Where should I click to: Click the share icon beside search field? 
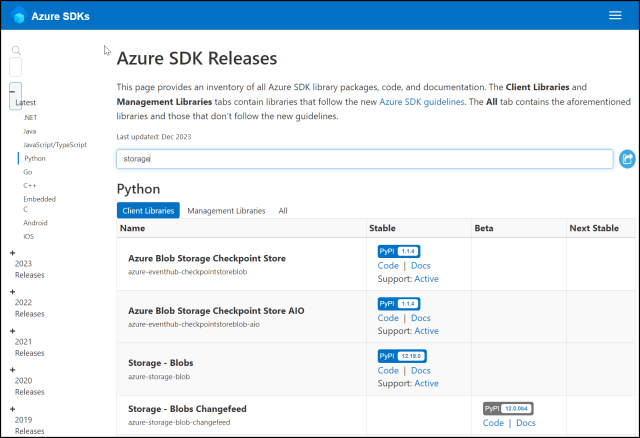tap(627, 159)
